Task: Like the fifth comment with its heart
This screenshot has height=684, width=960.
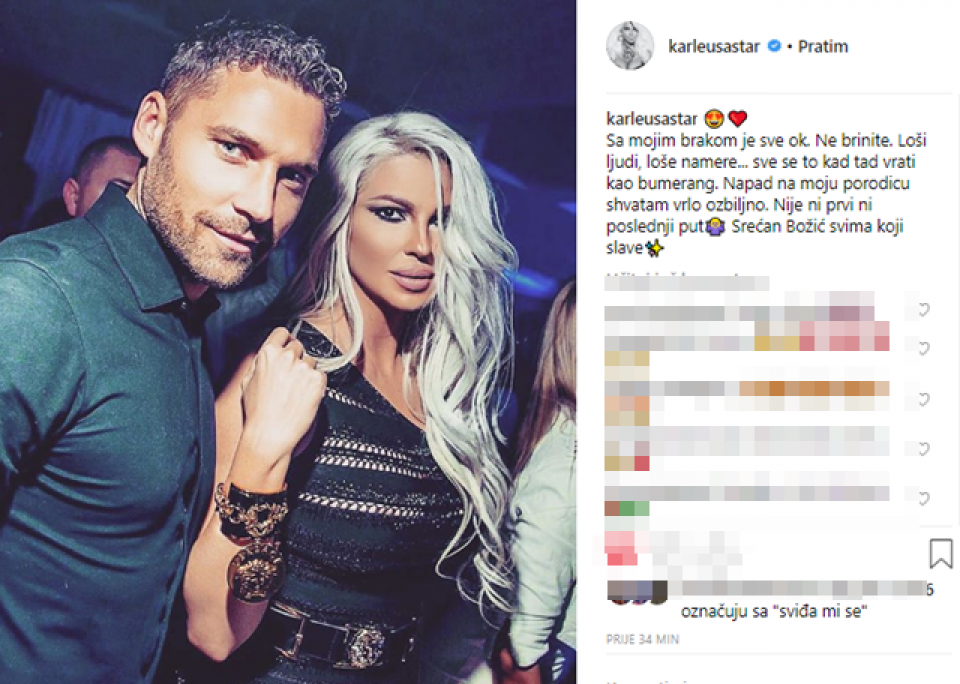Action: 923,498
